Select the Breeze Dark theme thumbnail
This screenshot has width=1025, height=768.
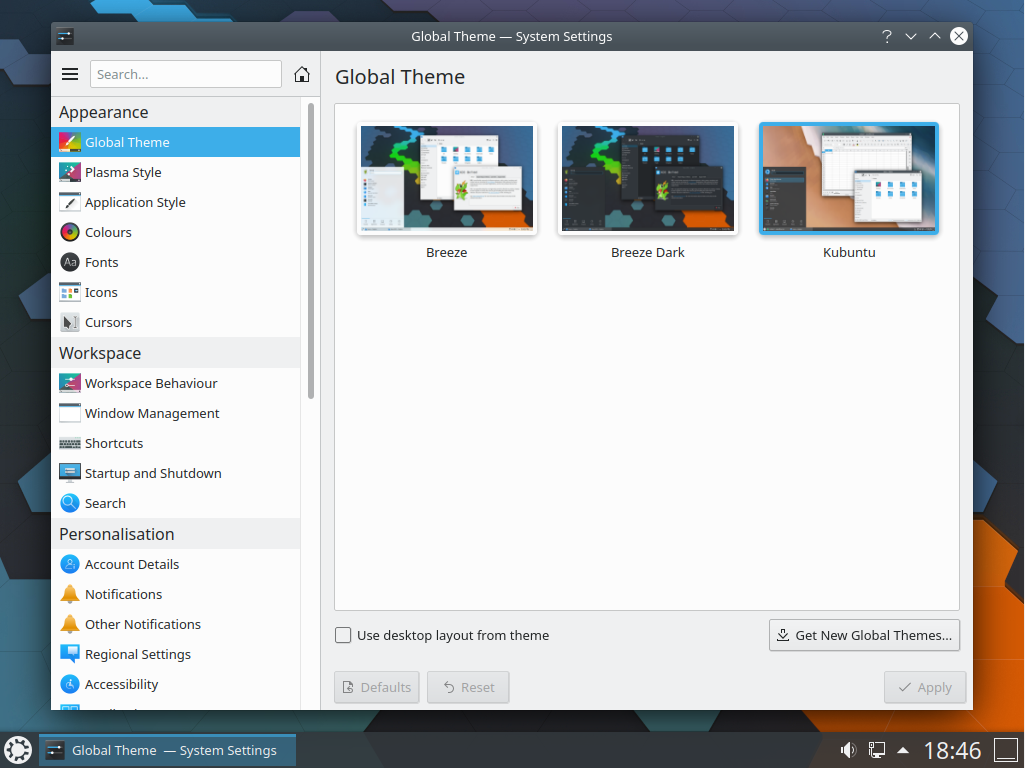648,178
